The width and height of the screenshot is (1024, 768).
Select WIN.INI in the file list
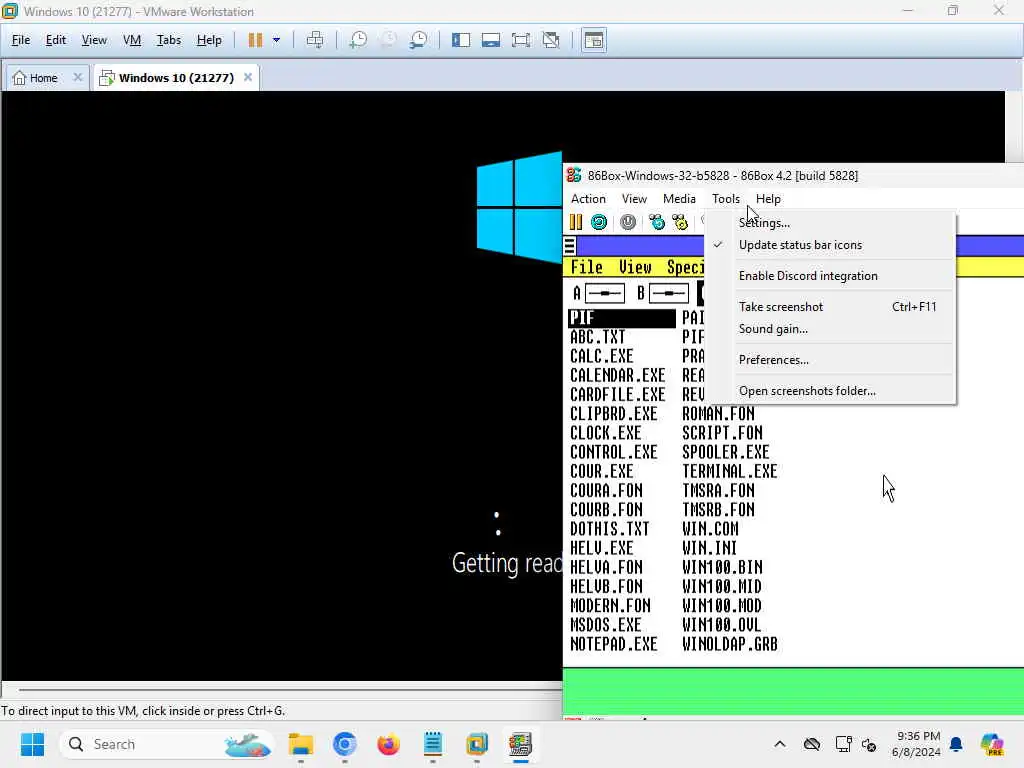click(x=709, y=548)
